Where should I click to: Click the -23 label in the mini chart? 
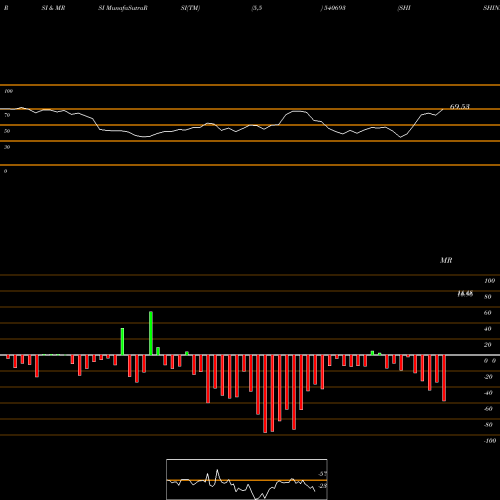coord(323,486)
